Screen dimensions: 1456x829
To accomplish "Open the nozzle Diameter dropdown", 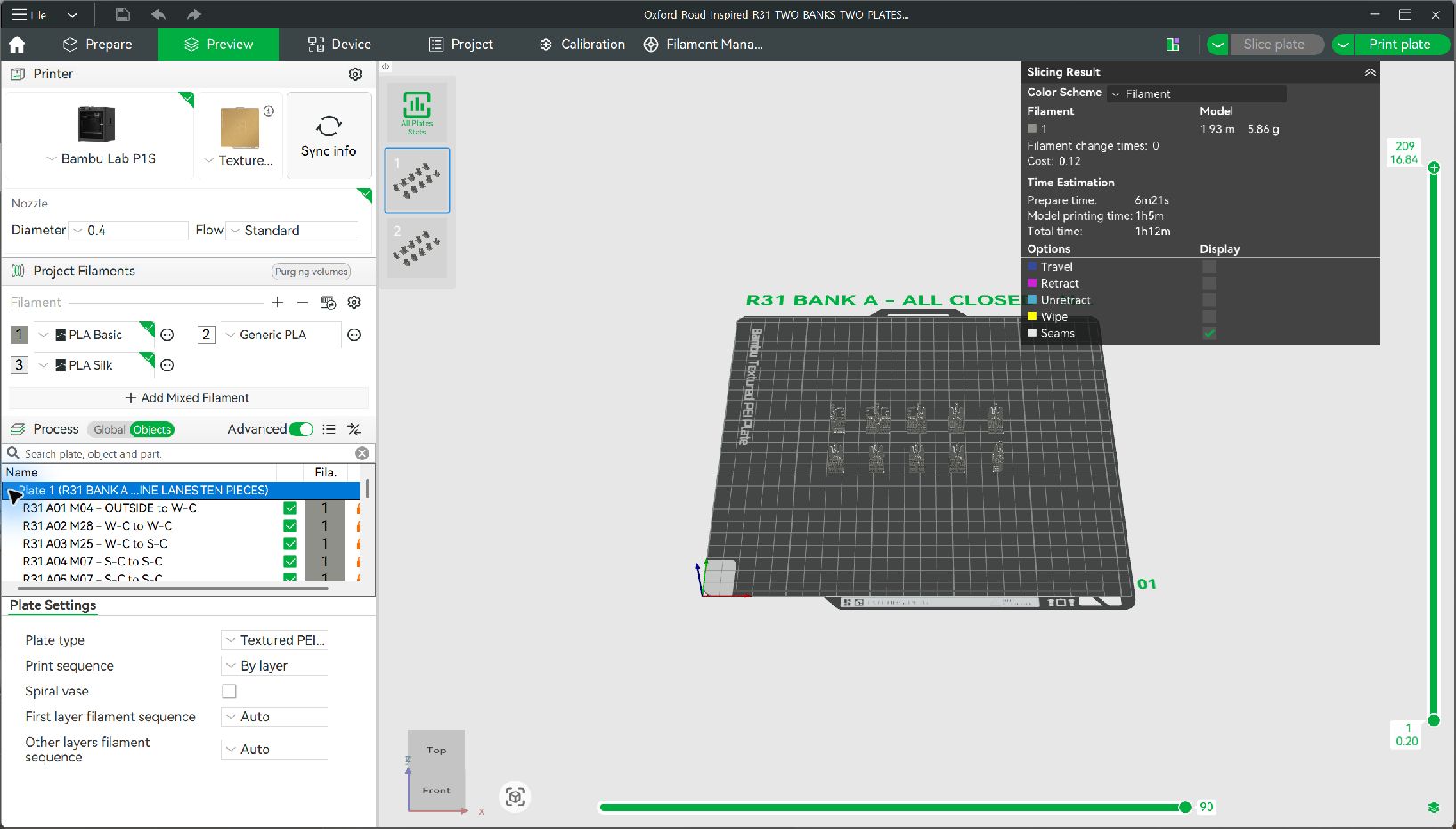I will tap(128, 231).
